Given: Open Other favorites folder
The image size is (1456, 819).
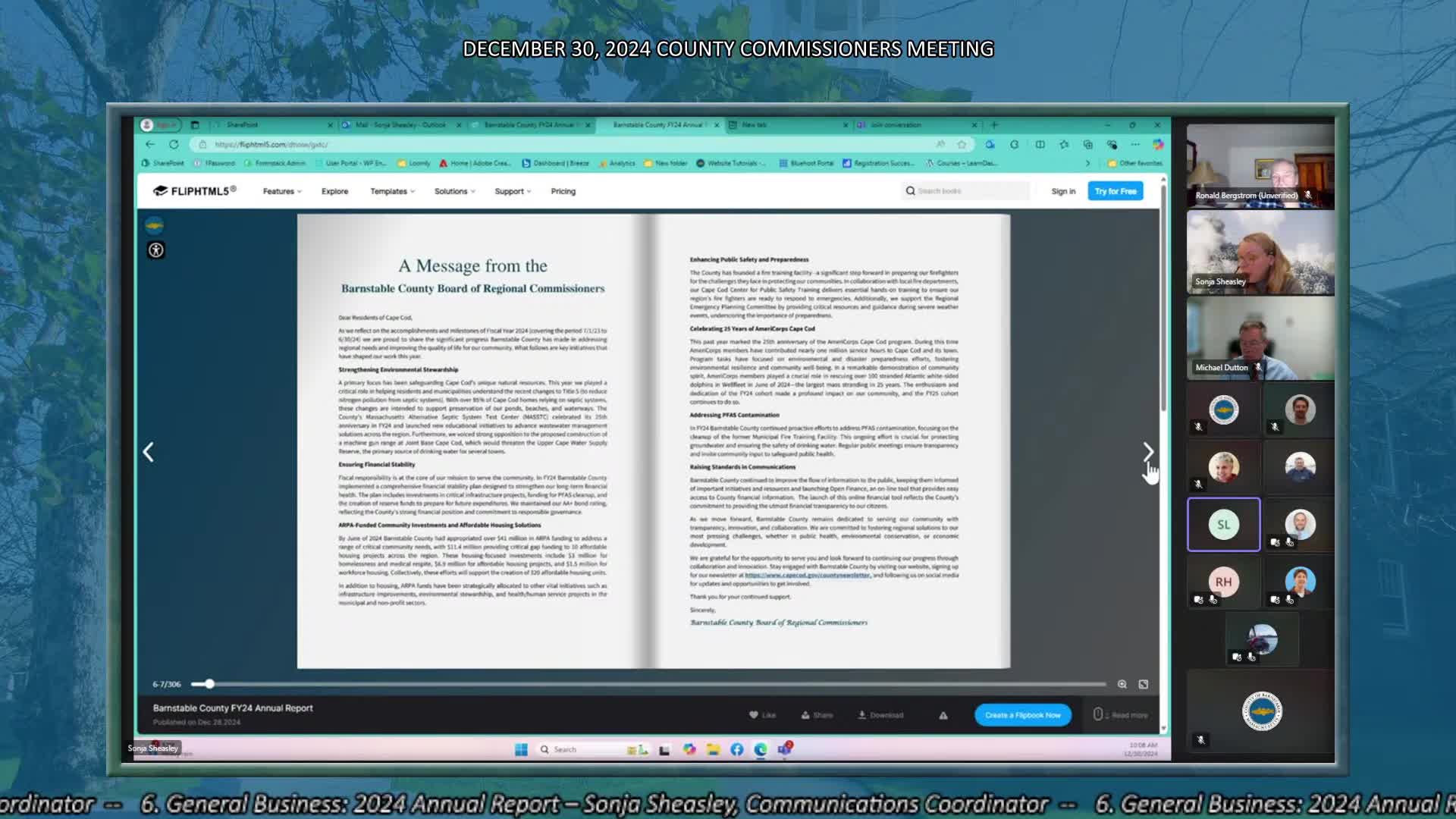Looking at the screenshot, I should click(1135, 163).
